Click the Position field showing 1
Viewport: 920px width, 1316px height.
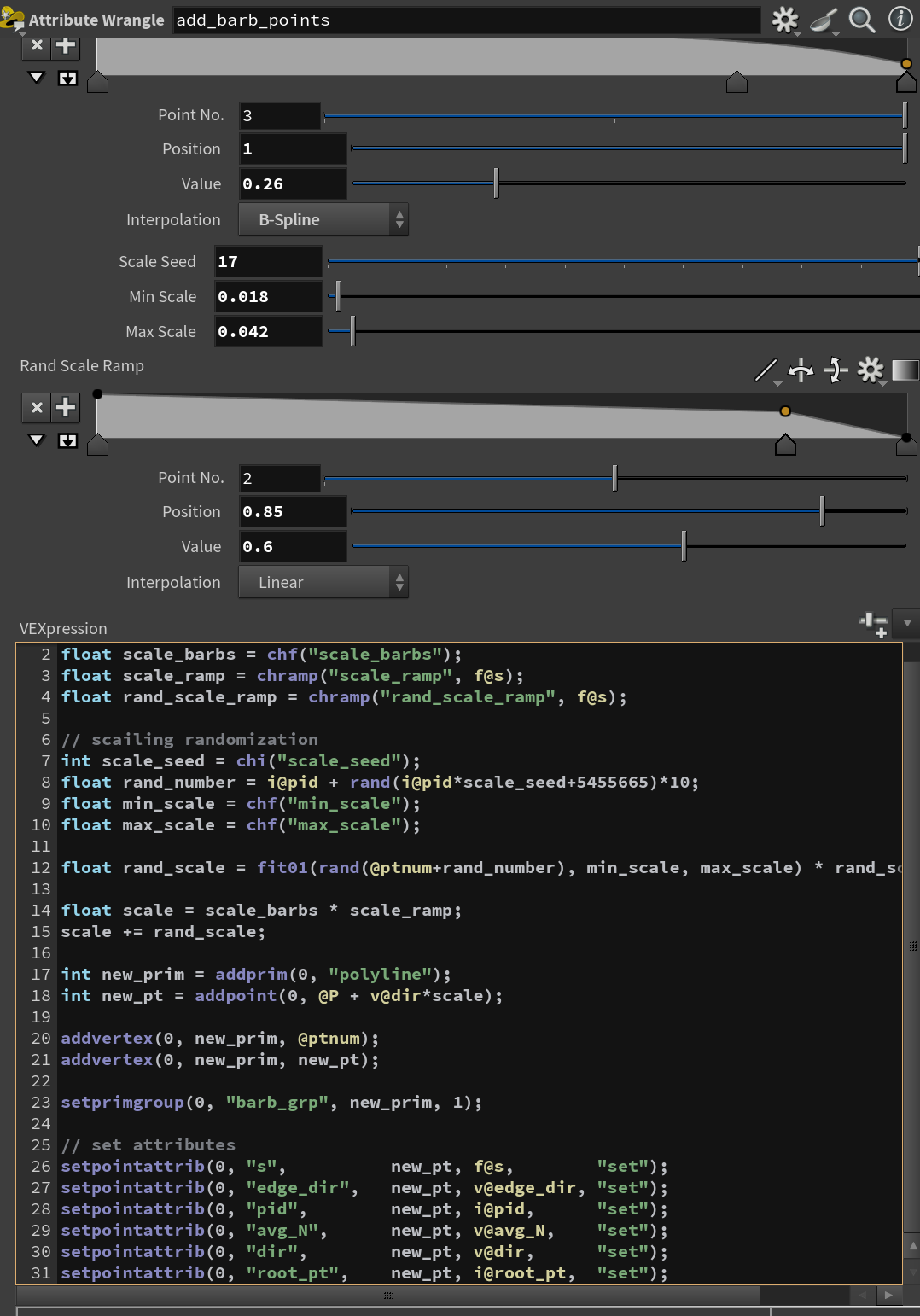[293, 148]
